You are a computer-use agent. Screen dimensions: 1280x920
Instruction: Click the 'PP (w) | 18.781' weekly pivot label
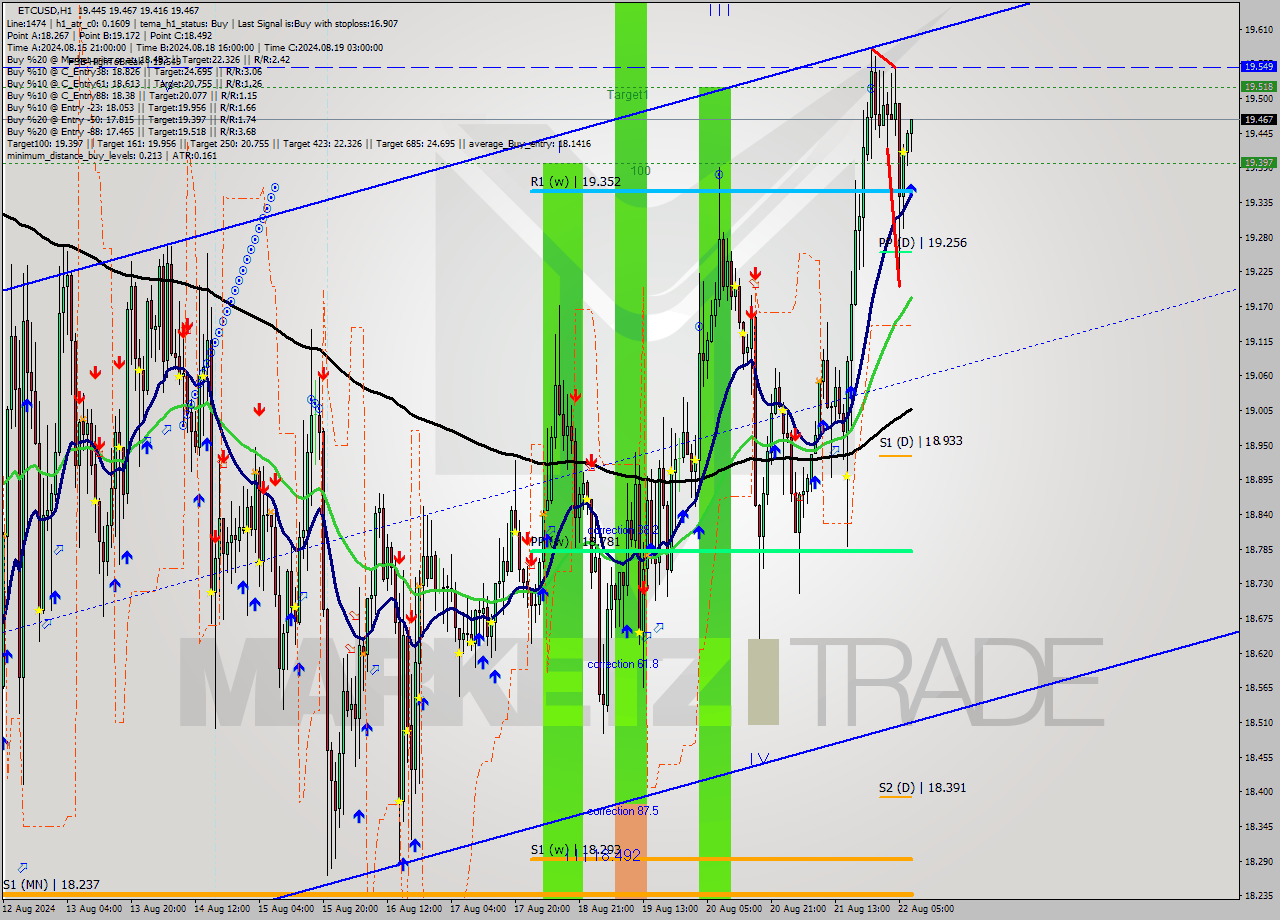tap(576, 541)
